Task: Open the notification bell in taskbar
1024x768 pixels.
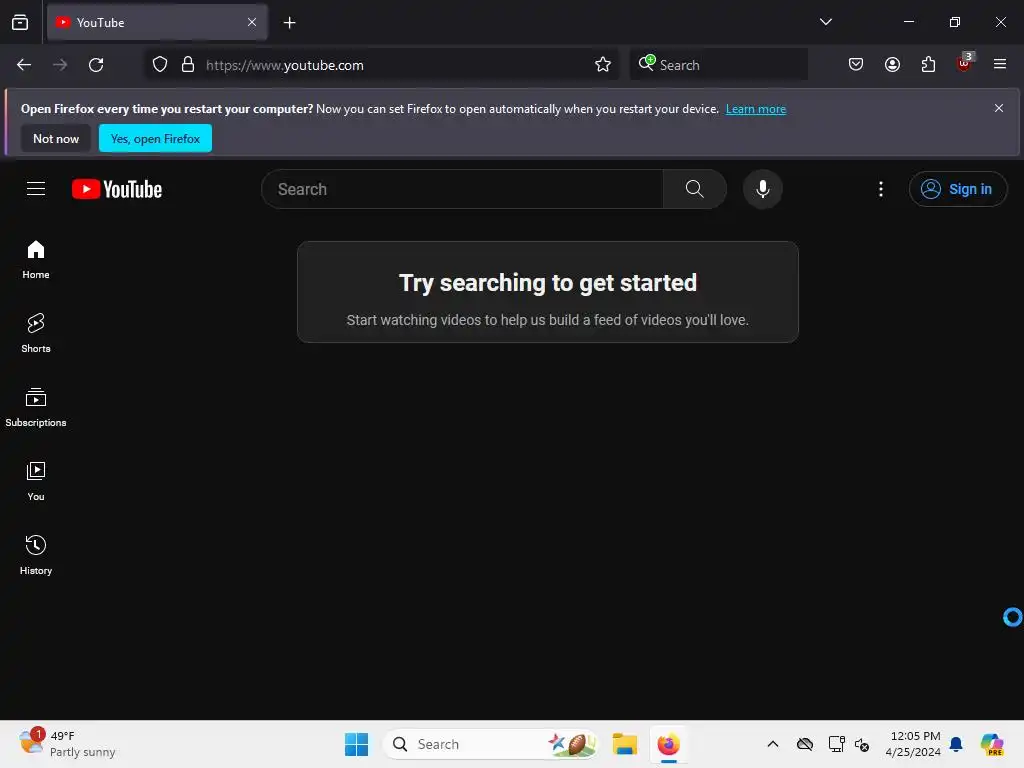Action: pos(956,744)
